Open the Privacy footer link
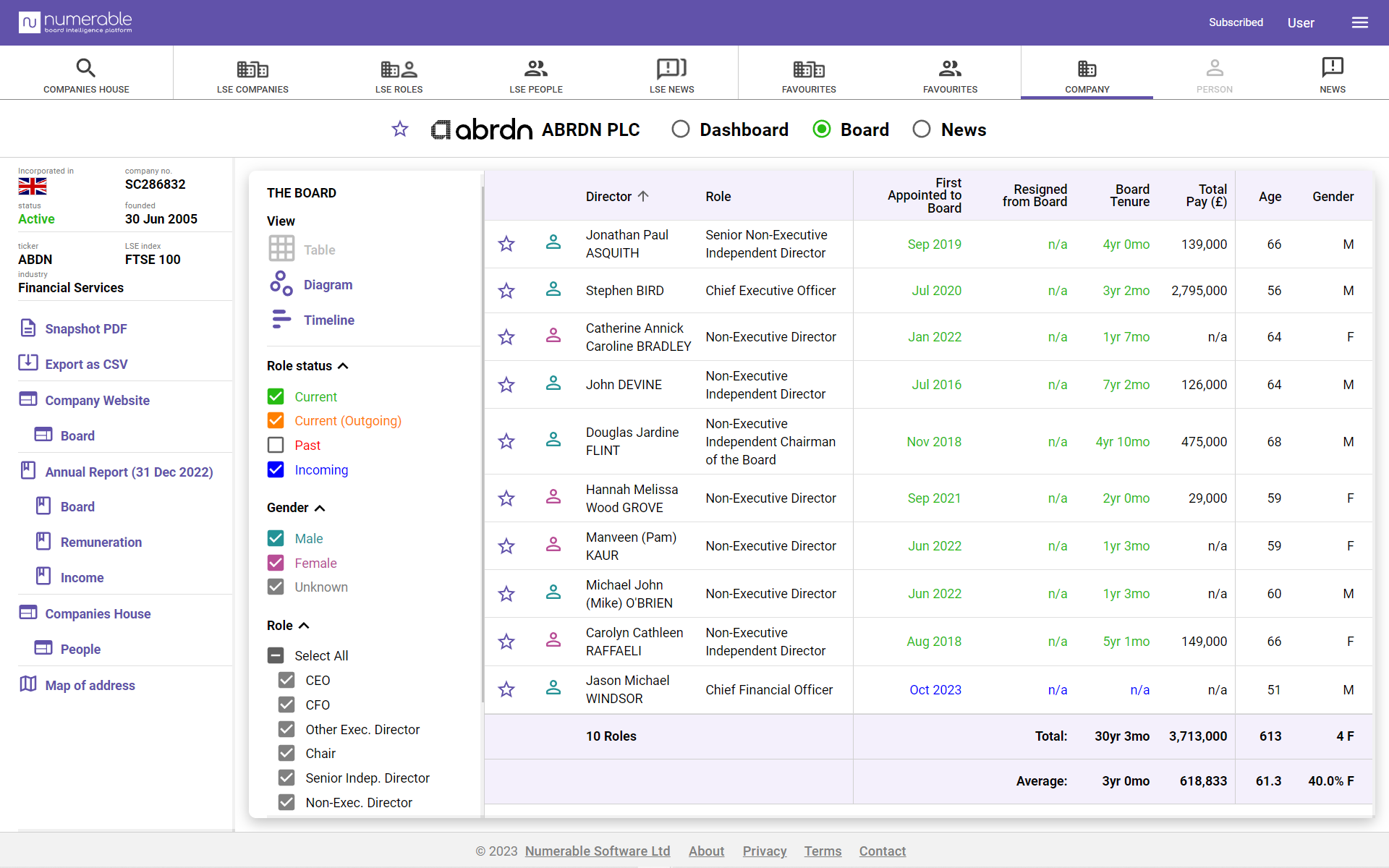The width and height of the screenshot is (1389, 868). pyautogui.click(x=765, y=851)
